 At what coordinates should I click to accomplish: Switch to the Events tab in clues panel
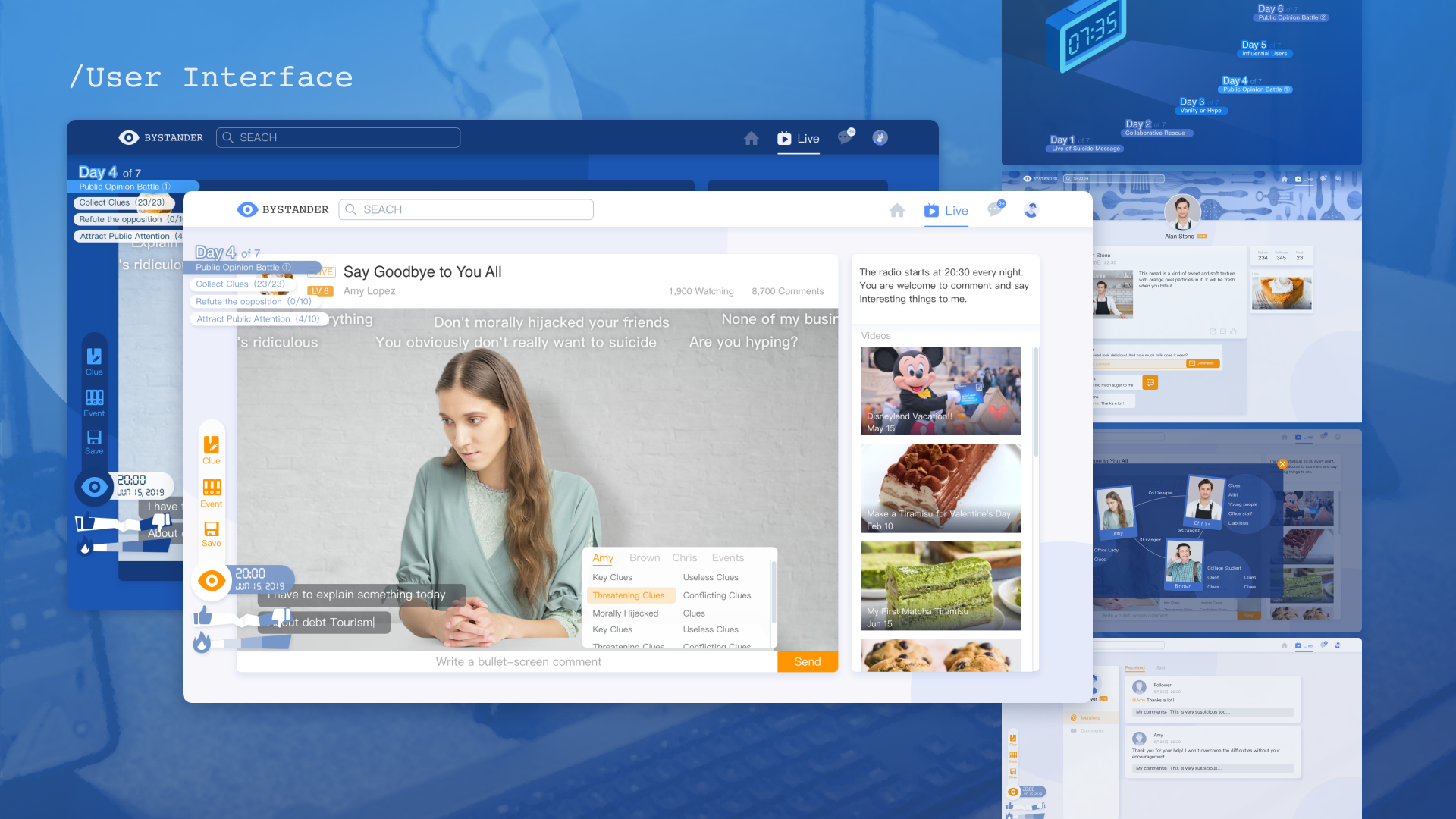(727, 557)
